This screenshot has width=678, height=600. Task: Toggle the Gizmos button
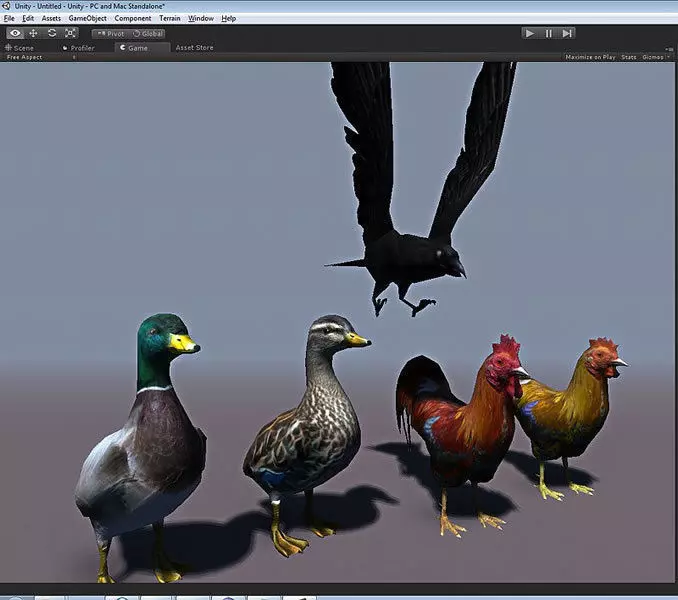[652, 57]
